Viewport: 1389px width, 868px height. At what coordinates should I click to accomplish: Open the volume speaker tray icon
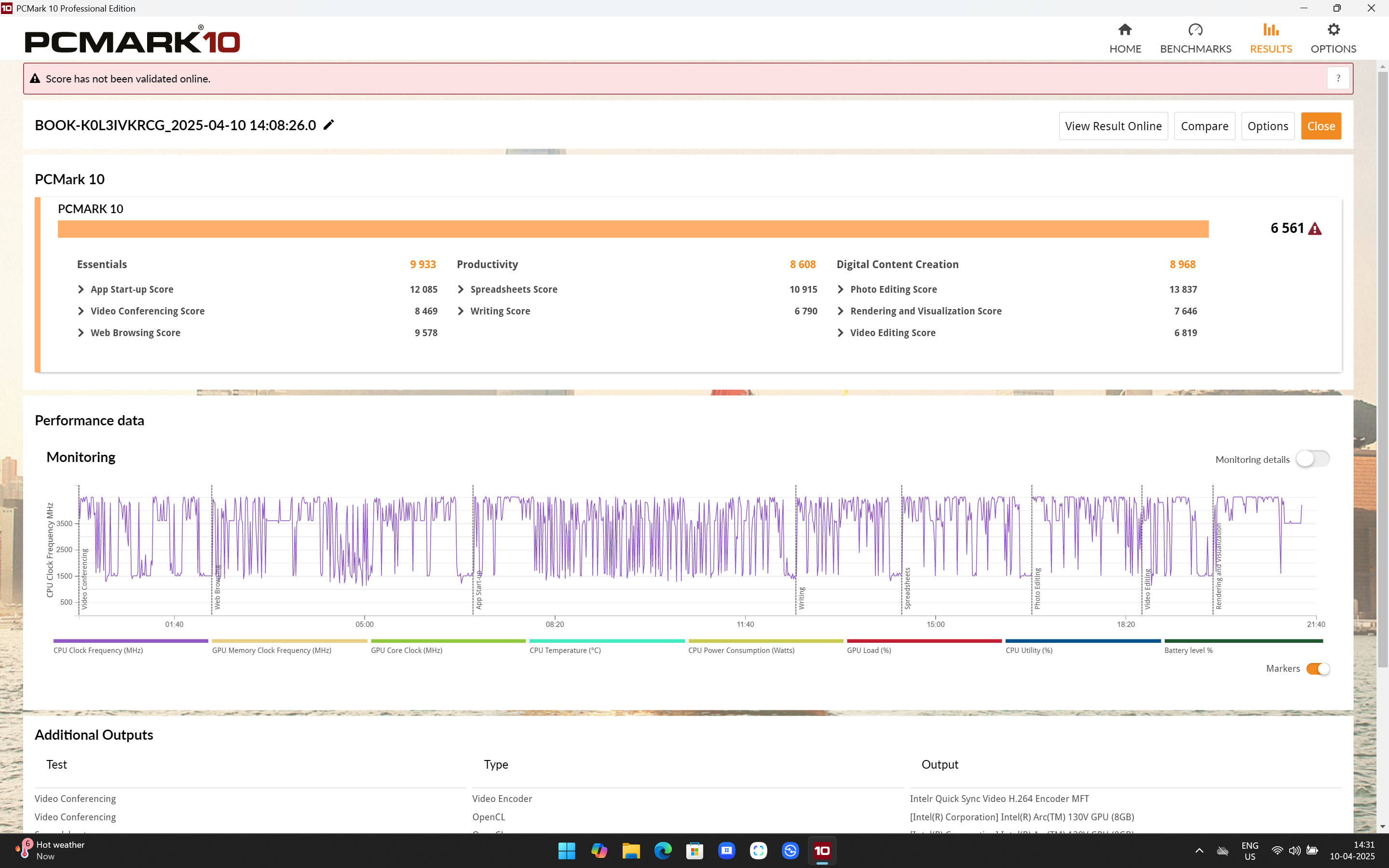point(1294,851)
